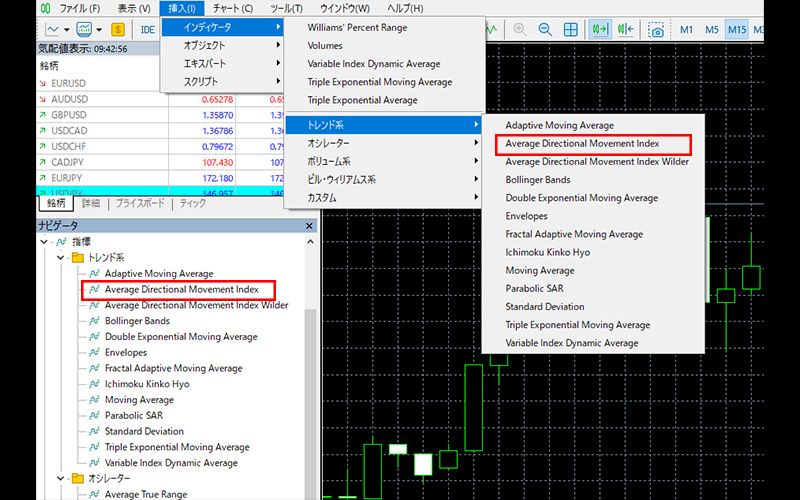Select Average Directional Movement Index Wilder in submenu
Viewport: 800px width, 500px height.
click(597, 161)
